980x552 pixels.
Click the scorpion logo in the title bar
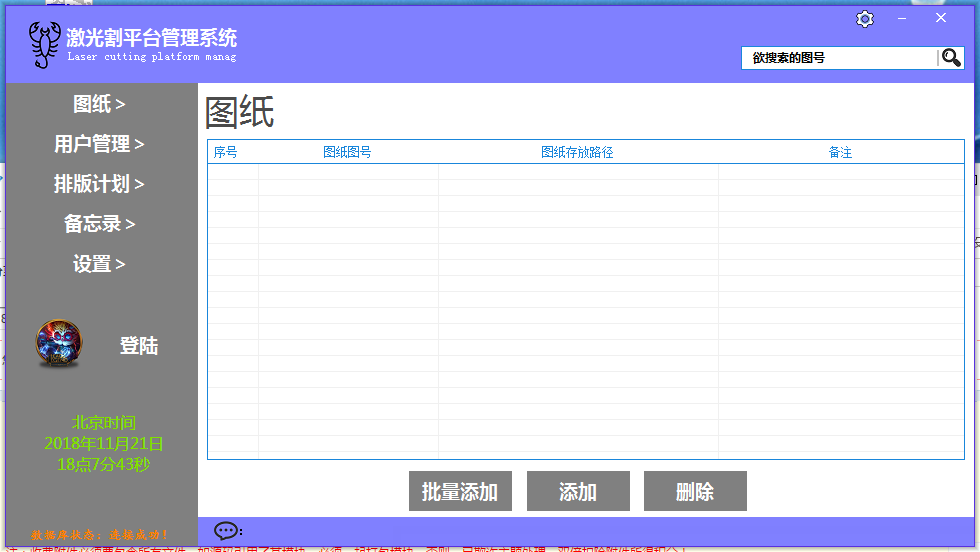tap(43, 45)
